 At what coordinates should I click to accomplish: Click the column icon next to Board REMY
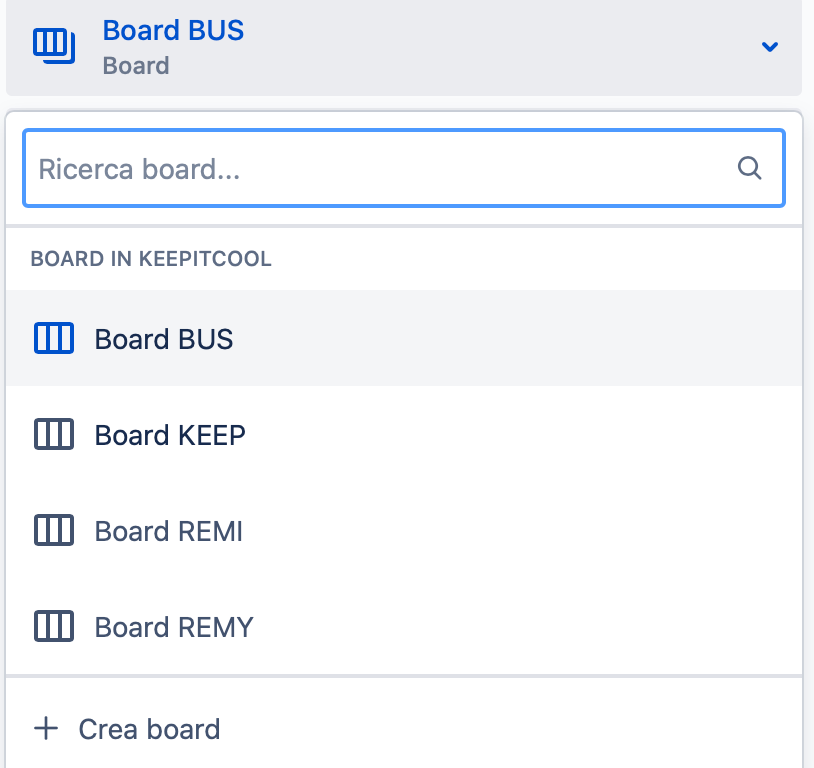[54, 626]
